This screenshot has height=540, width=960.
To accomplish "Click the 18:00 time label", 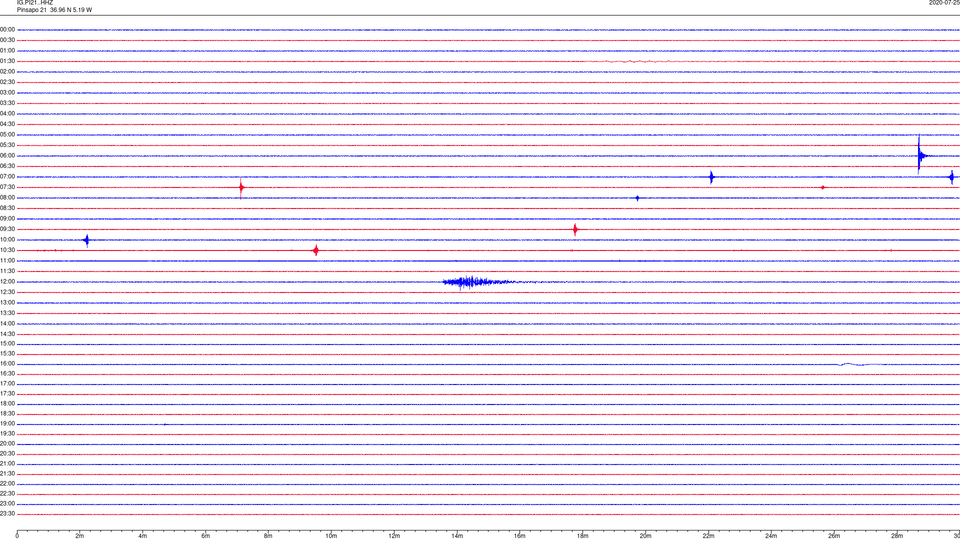I will tap(7, 404).
